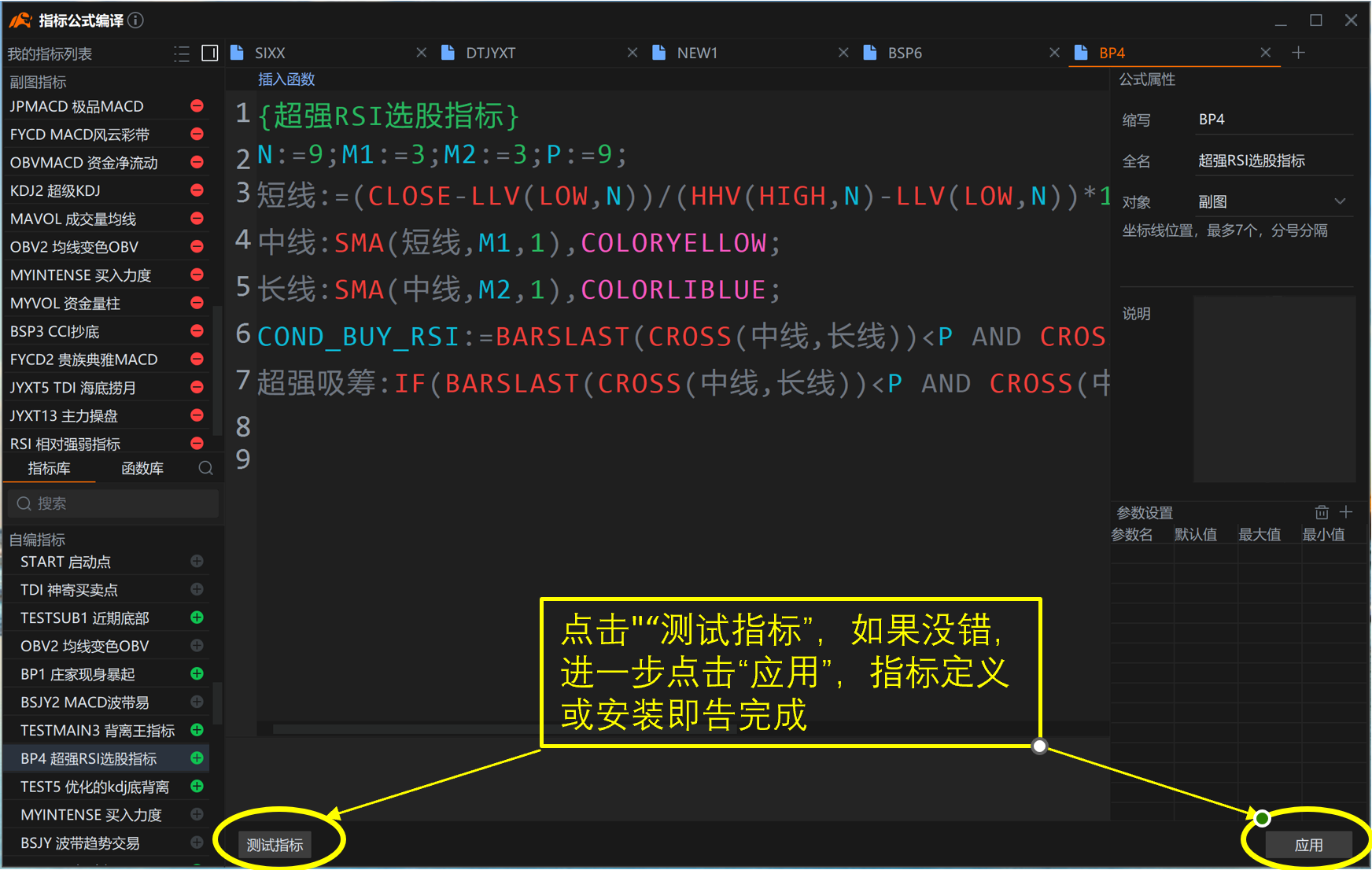Open a new formula tab with plus icon

point(1299,53)
